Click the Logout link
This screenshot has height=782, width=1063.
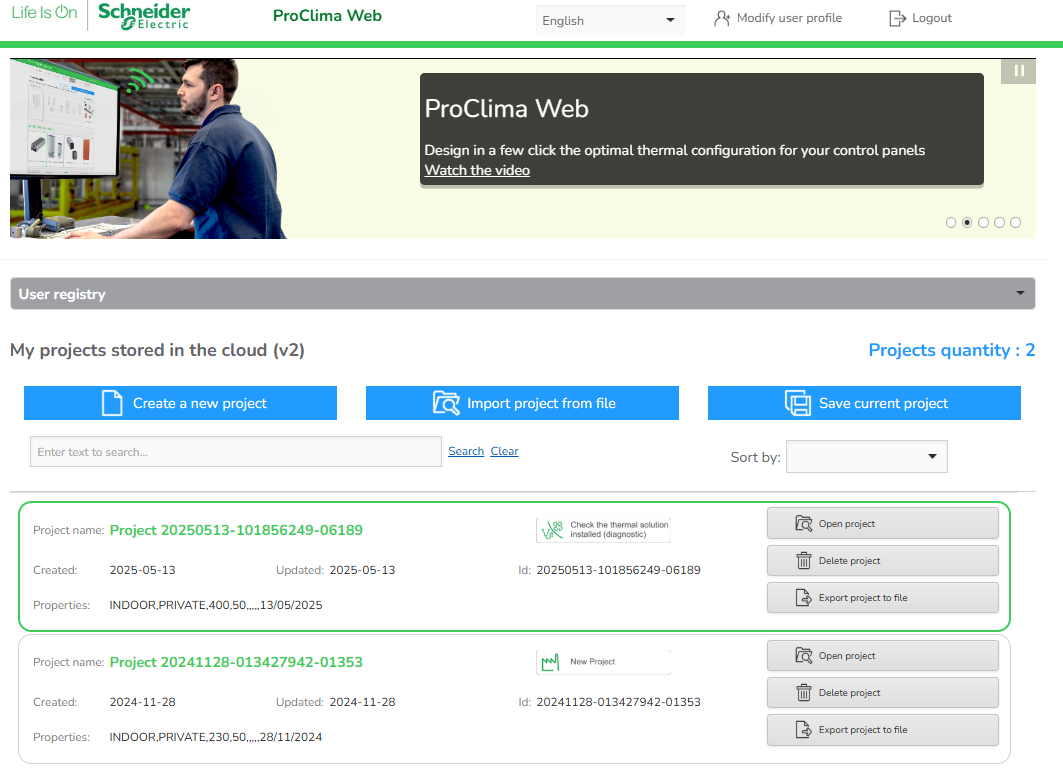(x=921, y=18)
